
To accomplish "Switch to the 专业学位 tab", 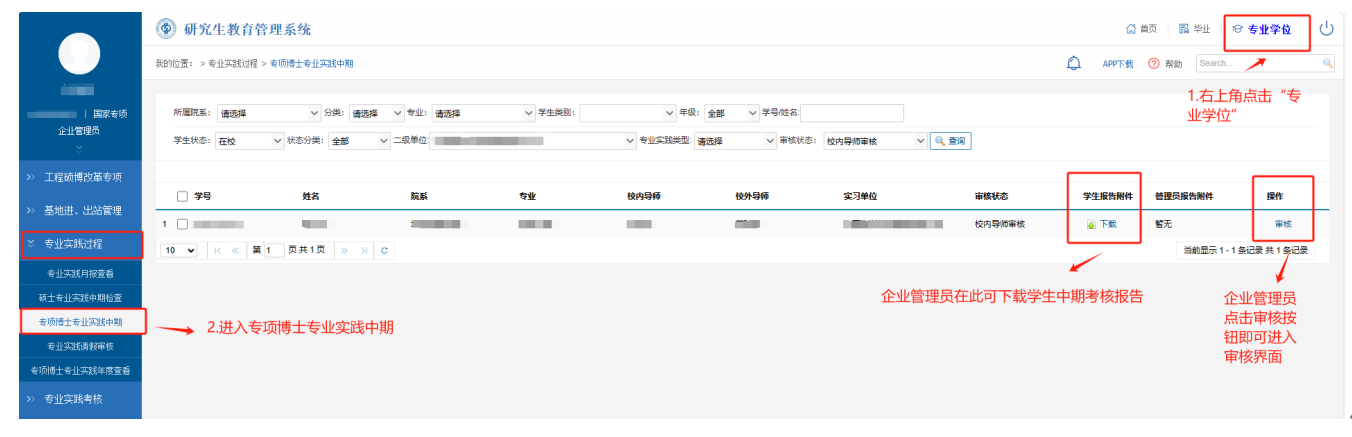I will (1266, 29).
